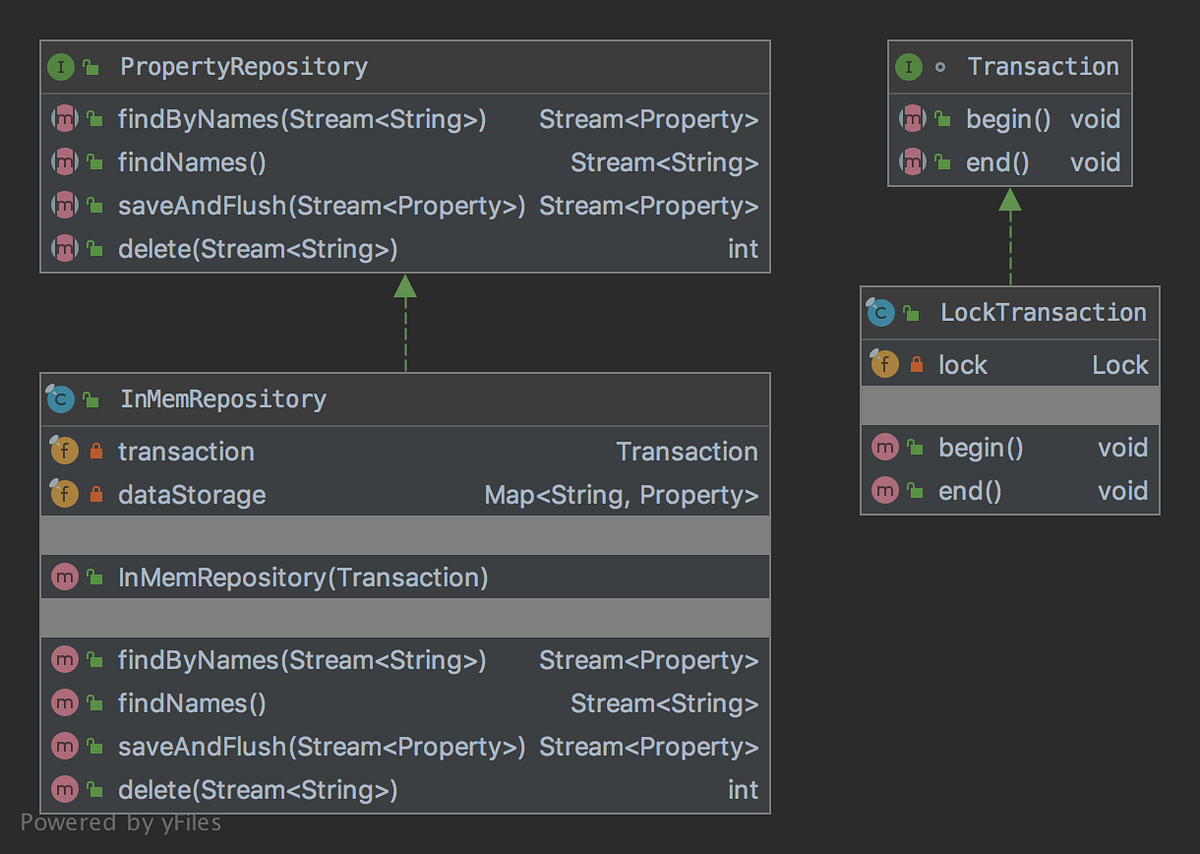Select the saveAndFlush method in InMemRepository
Image resolution: width=1200 pixels, height=854 pixels.
coord(405,747)
